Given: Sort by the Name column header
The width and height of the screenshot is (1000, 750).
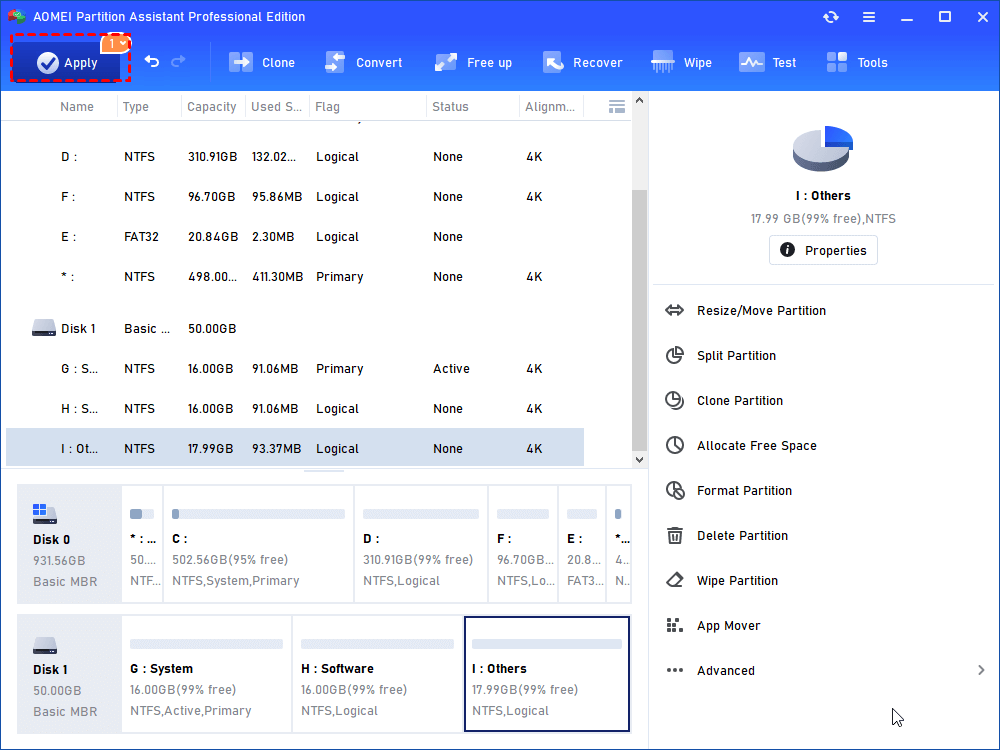Looking at the screenshot, I should click(77, 107).
